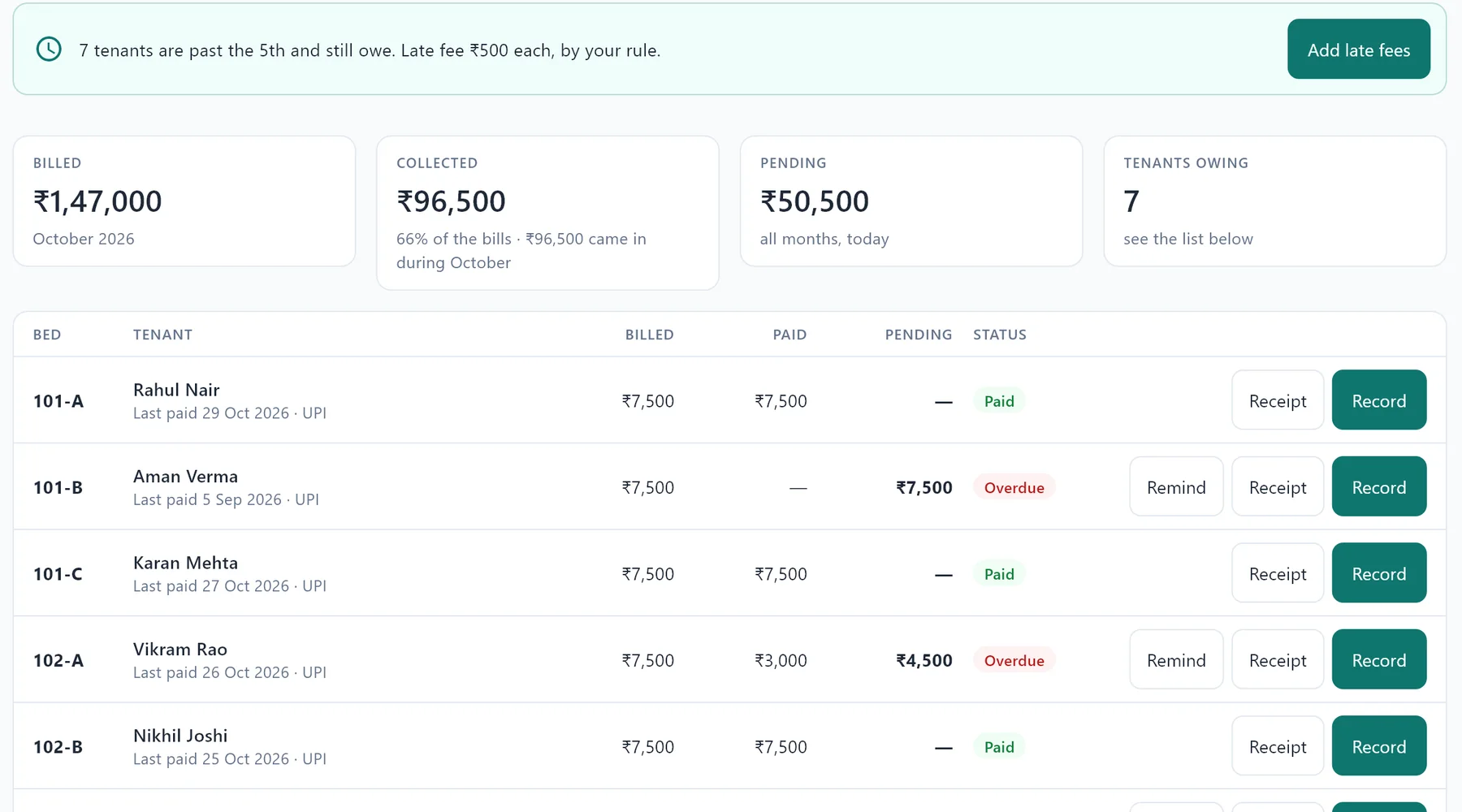1462x812 pixels.
Task: Click the STATUS column header
Action: click(x=1000, y=335)
